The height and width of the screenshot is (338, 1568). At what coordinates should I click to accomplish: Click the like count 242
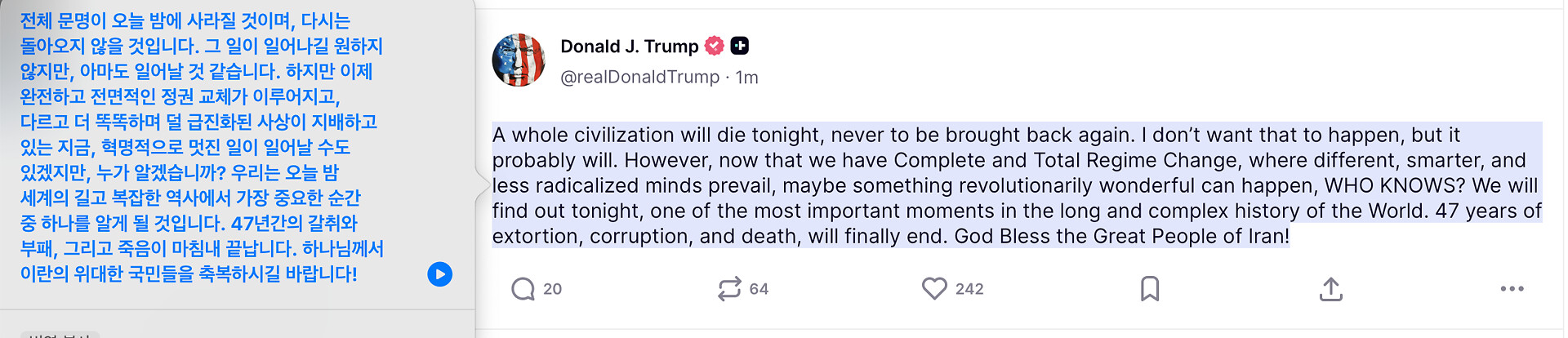tap(969, 289)
